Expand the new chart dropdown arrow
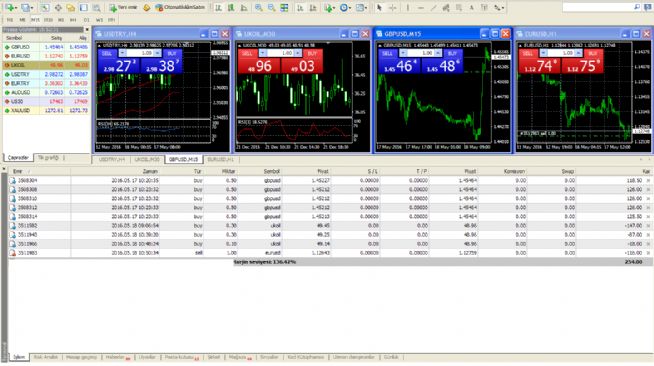The height and width of the screenshot is (366, 654). pos(16,8)
